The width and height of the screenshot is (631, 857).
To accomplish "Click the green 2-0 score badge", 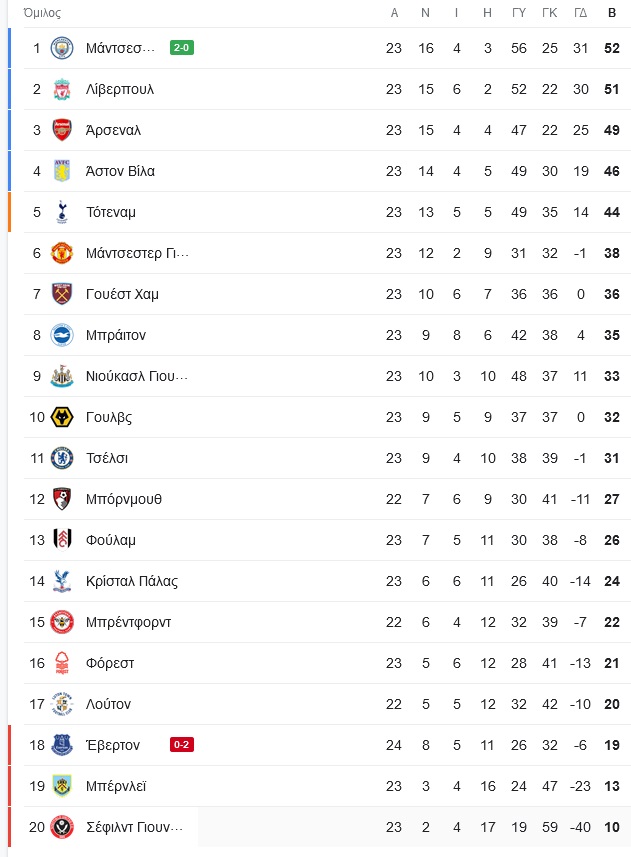I will click(181, 48).
